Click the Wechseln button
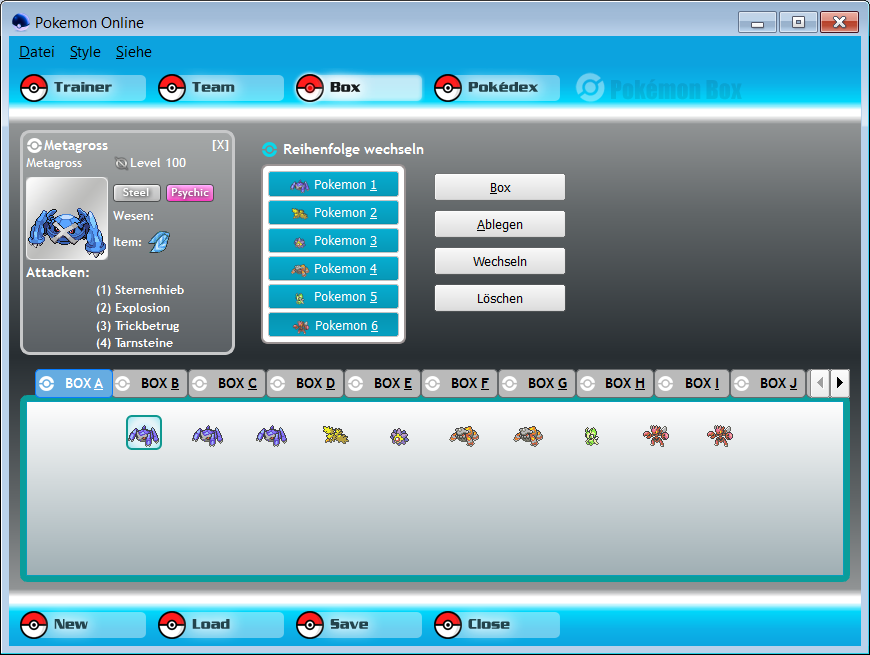 pos(500,261)
